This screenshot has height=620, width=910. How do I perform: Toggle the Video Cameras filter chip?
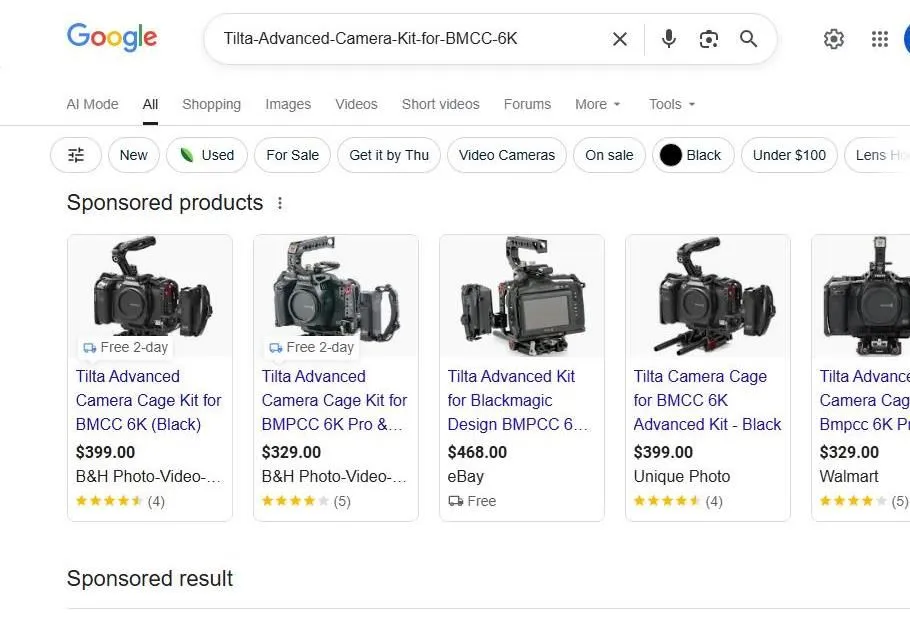[507, 155]
